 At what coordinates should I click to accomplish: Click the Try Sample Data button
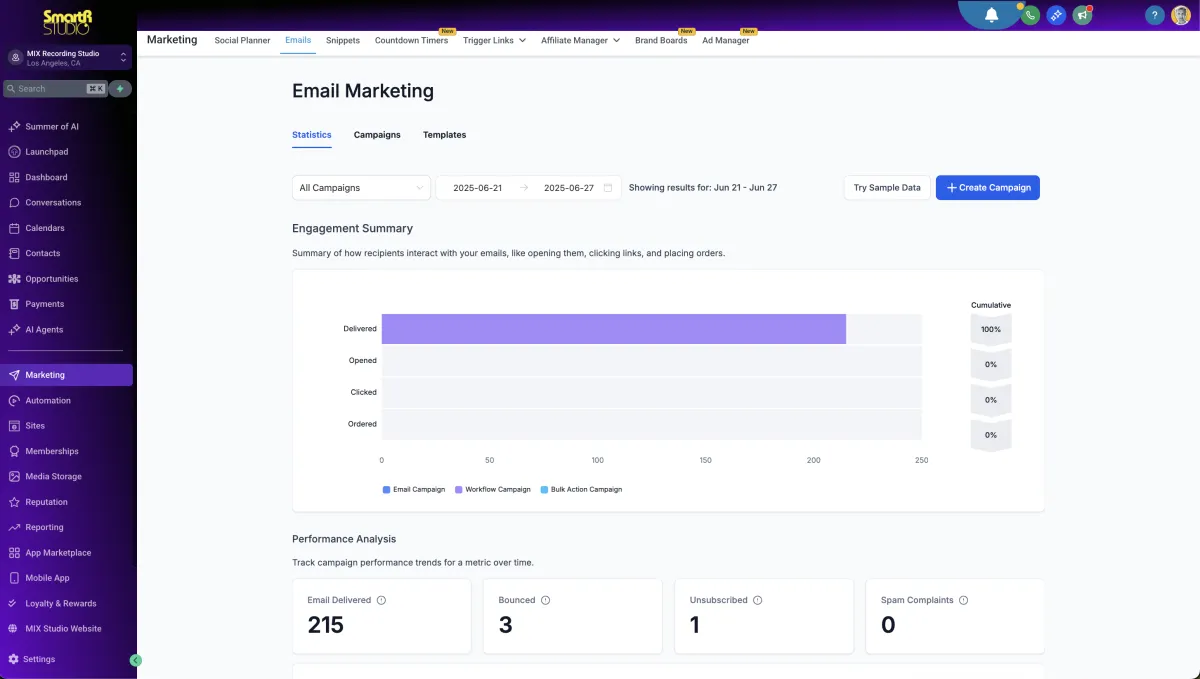(x=886, y=187)
